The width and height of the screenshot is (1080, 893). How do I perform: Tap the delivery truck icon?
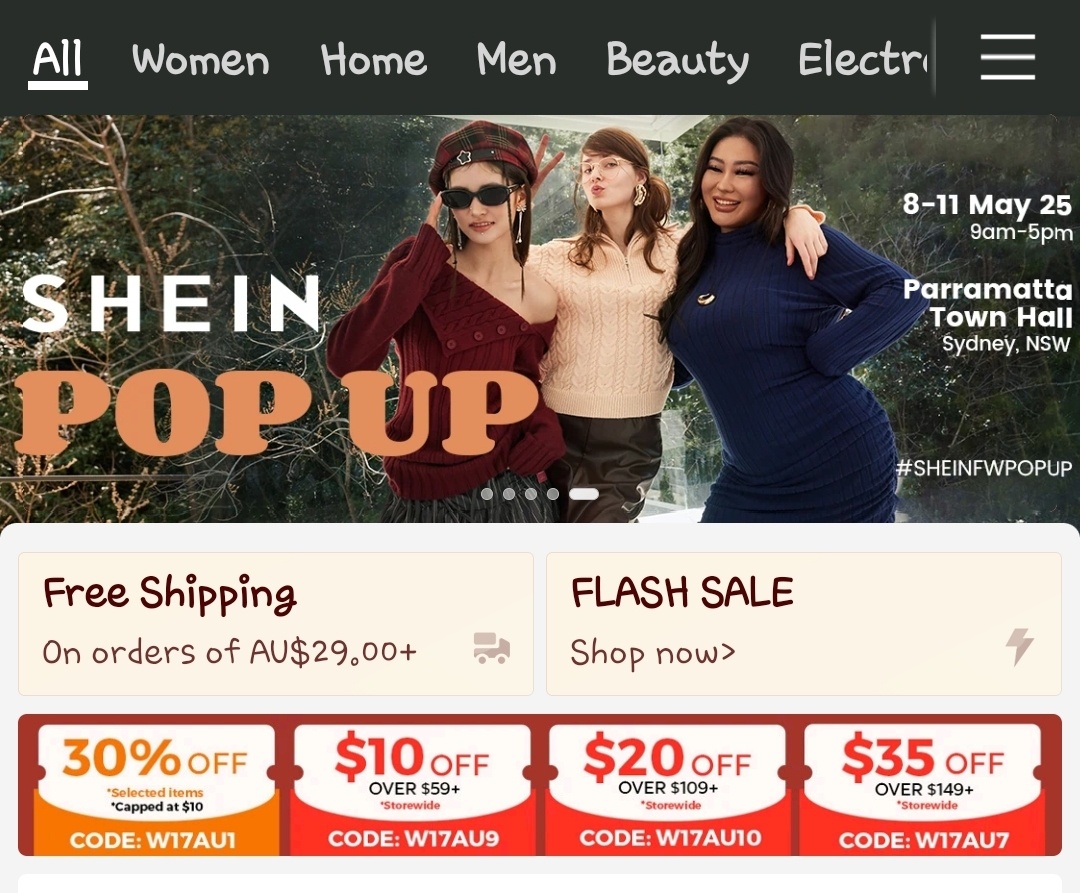click(x=492, y=649)
